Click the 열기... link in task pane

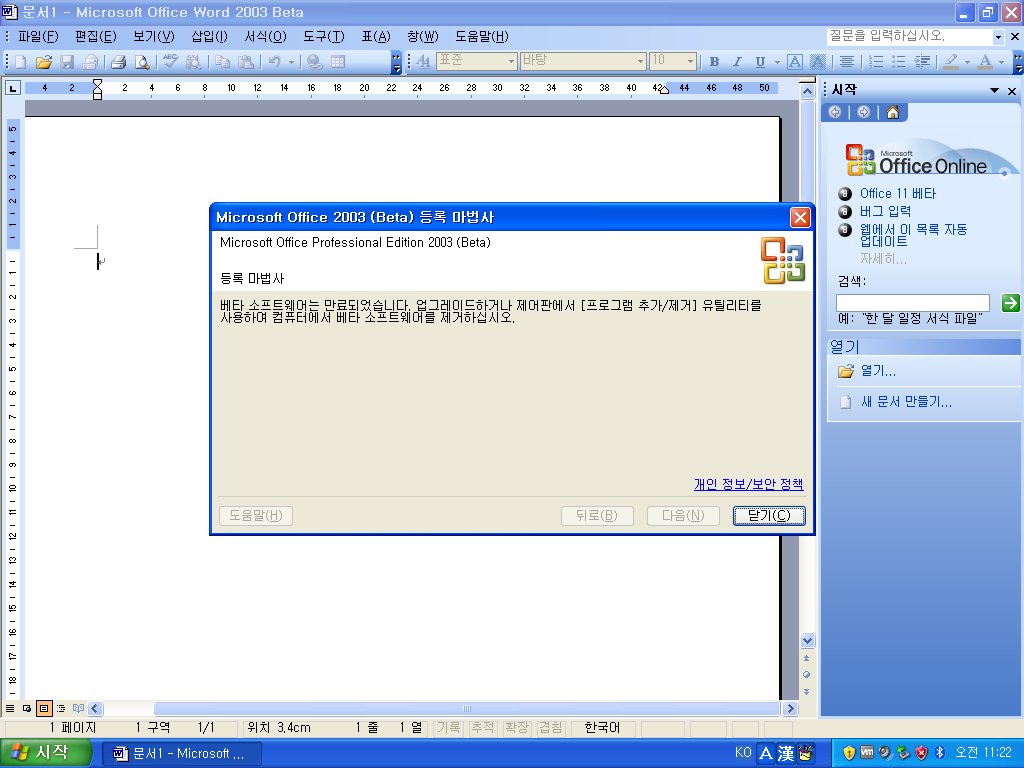click(x=878, y=371)
